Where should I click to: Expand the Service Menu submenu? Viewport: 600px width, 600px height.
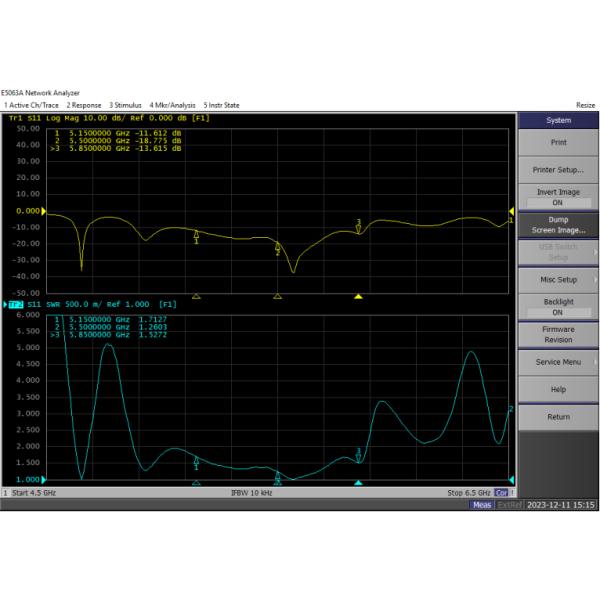[x=557, y=362]
